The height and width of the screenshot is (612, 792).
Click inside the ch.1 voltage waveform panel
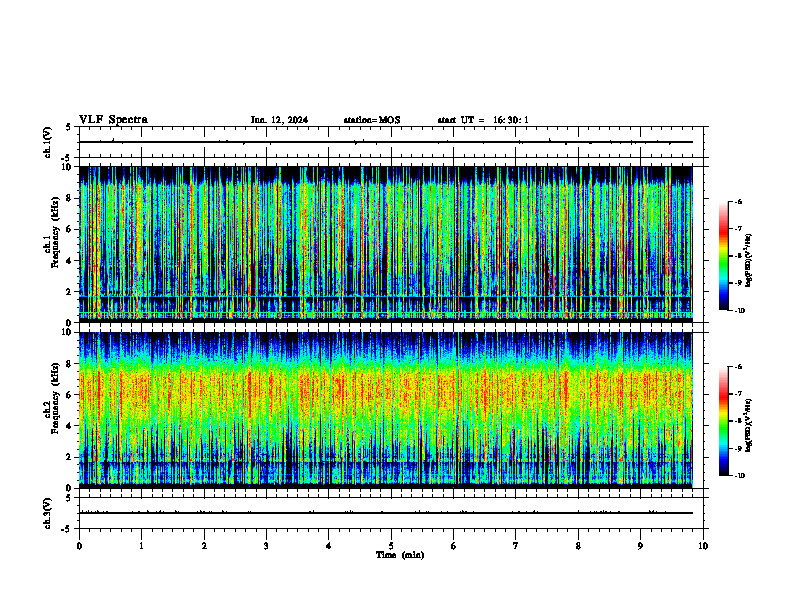click(x=391, y=142)
